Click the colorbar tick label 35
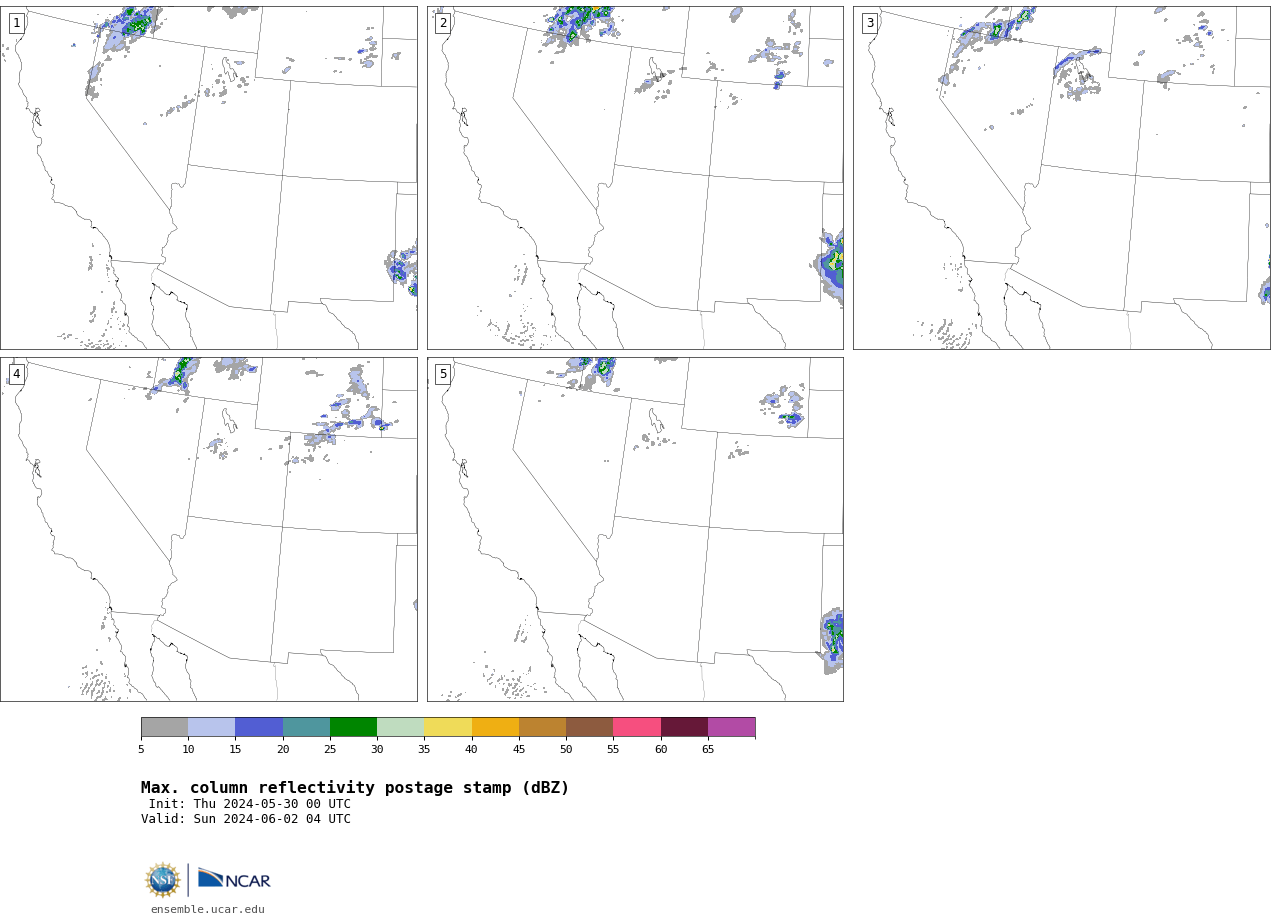Image resolution: width=1280 pixels, height=920 pixels. (424, 750)
